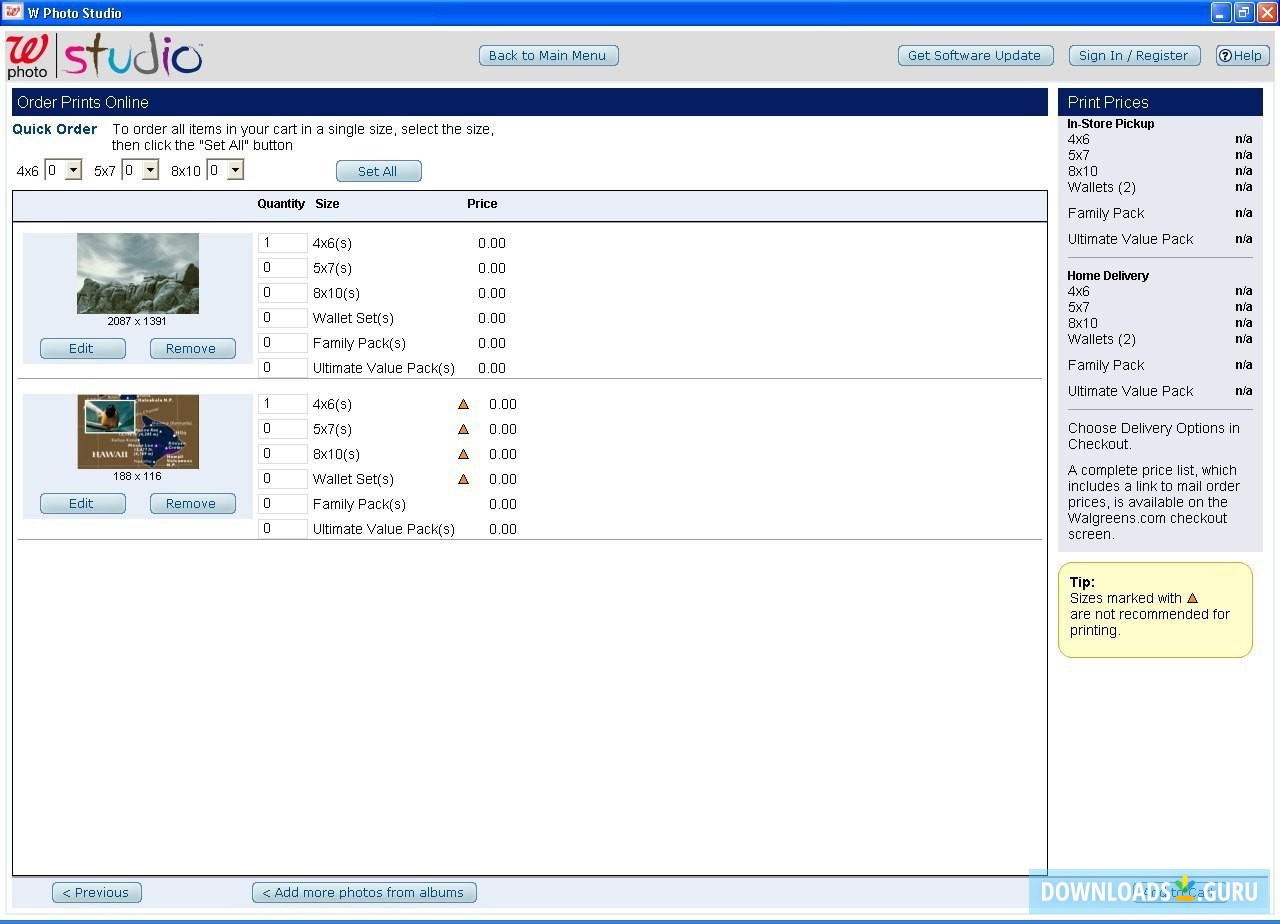Click the "In-Store Pickup" heading
The image size is (1280, 924).
pyautogui.click(x=1111, y=124)
